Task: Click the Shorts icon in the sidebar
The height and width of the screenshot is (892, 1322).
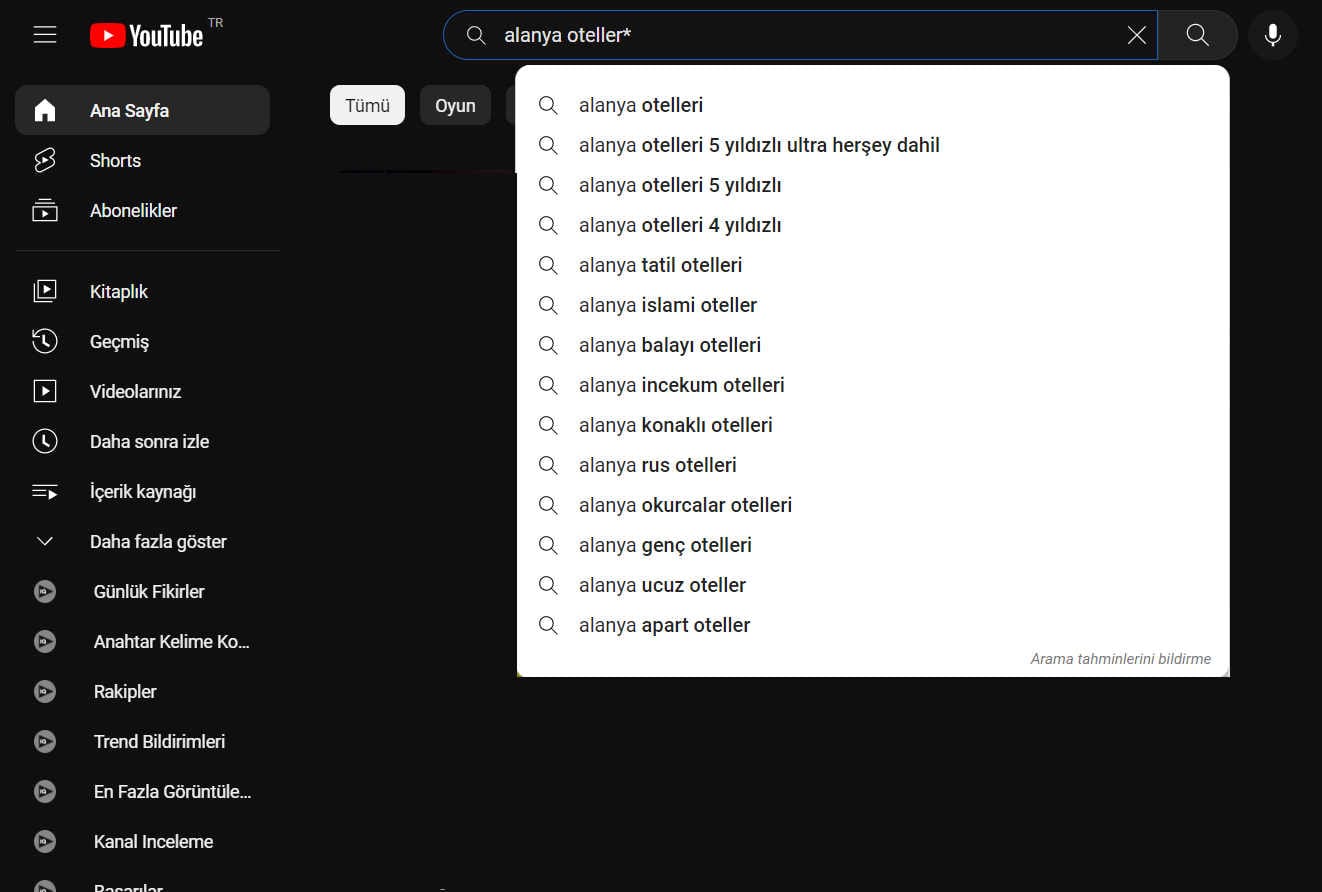Action: (45, 160)
